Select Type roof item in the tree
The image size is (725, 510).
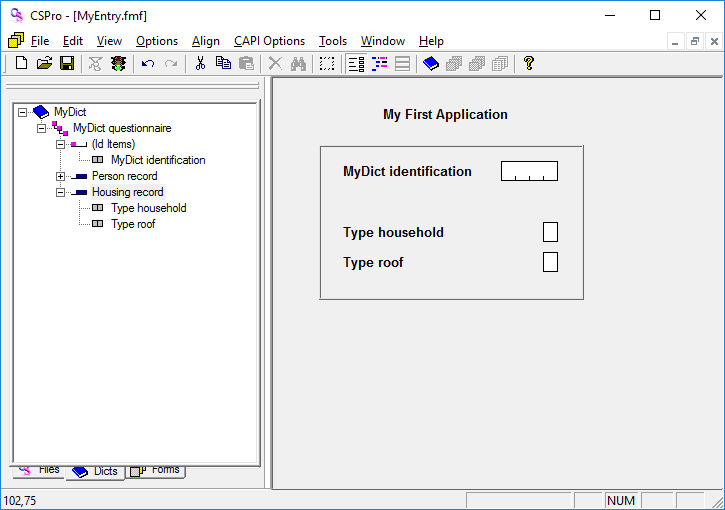133,224
